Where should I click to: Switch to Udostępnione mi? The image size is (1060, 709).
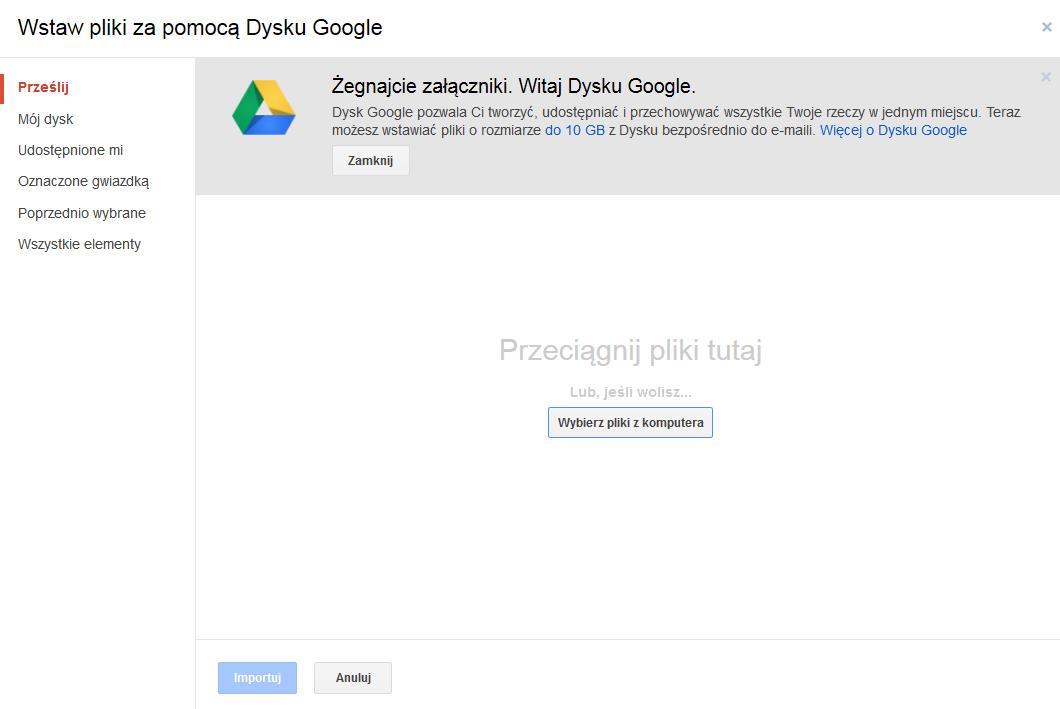click(x=70, y=150)
